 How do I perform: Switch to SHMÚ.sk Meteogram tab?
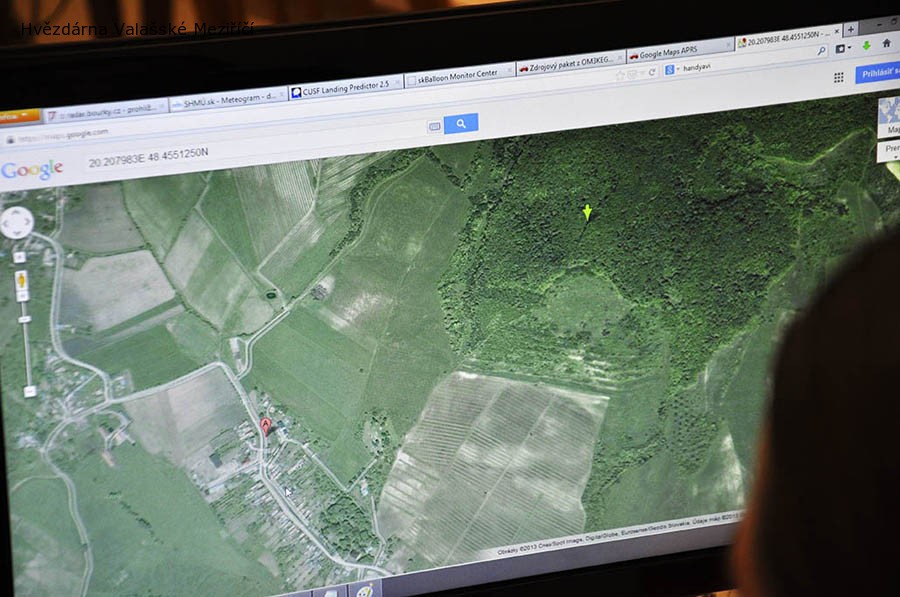pos(228,100)
